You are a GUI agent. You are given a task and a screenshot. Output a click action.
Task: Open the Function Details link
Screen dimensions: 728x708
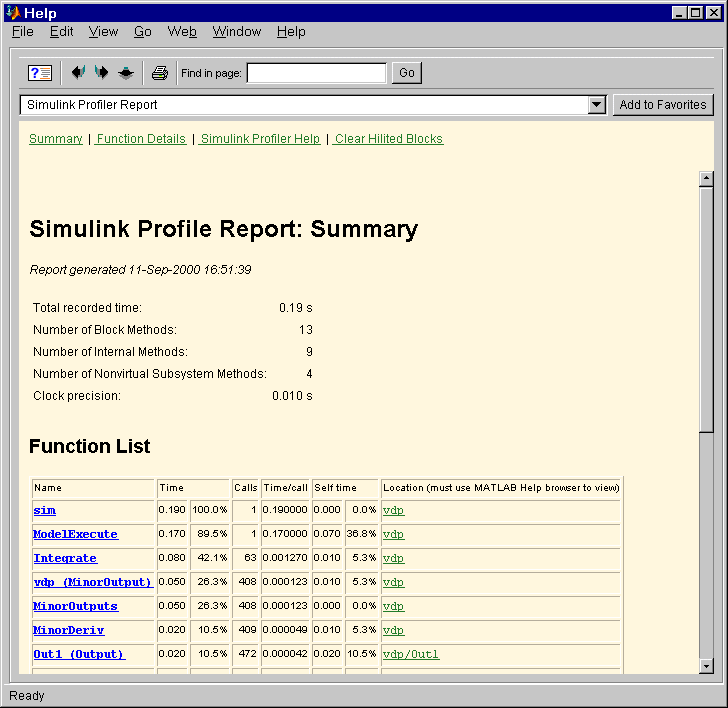click(x=141, y=139)
